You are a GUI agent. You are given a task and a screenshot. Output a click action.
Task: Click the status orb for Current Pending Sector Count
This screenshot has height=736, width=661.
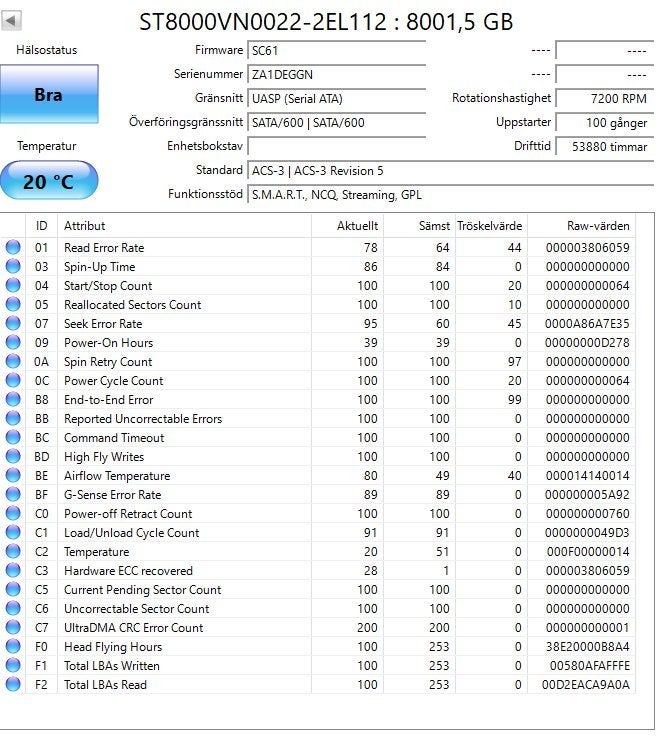click(x=13, y=589)
